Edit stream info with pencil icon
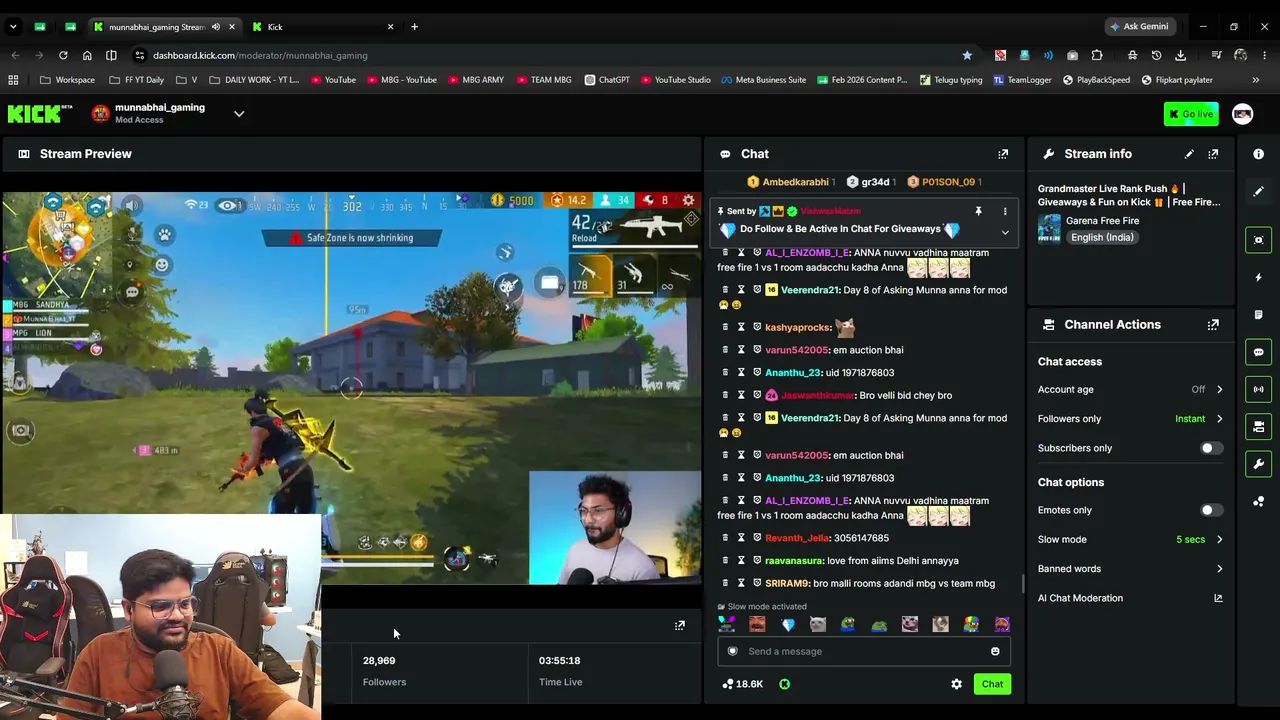This screenshot has height=720, width=1280. pyautogui.click(x=1189, y=154)
